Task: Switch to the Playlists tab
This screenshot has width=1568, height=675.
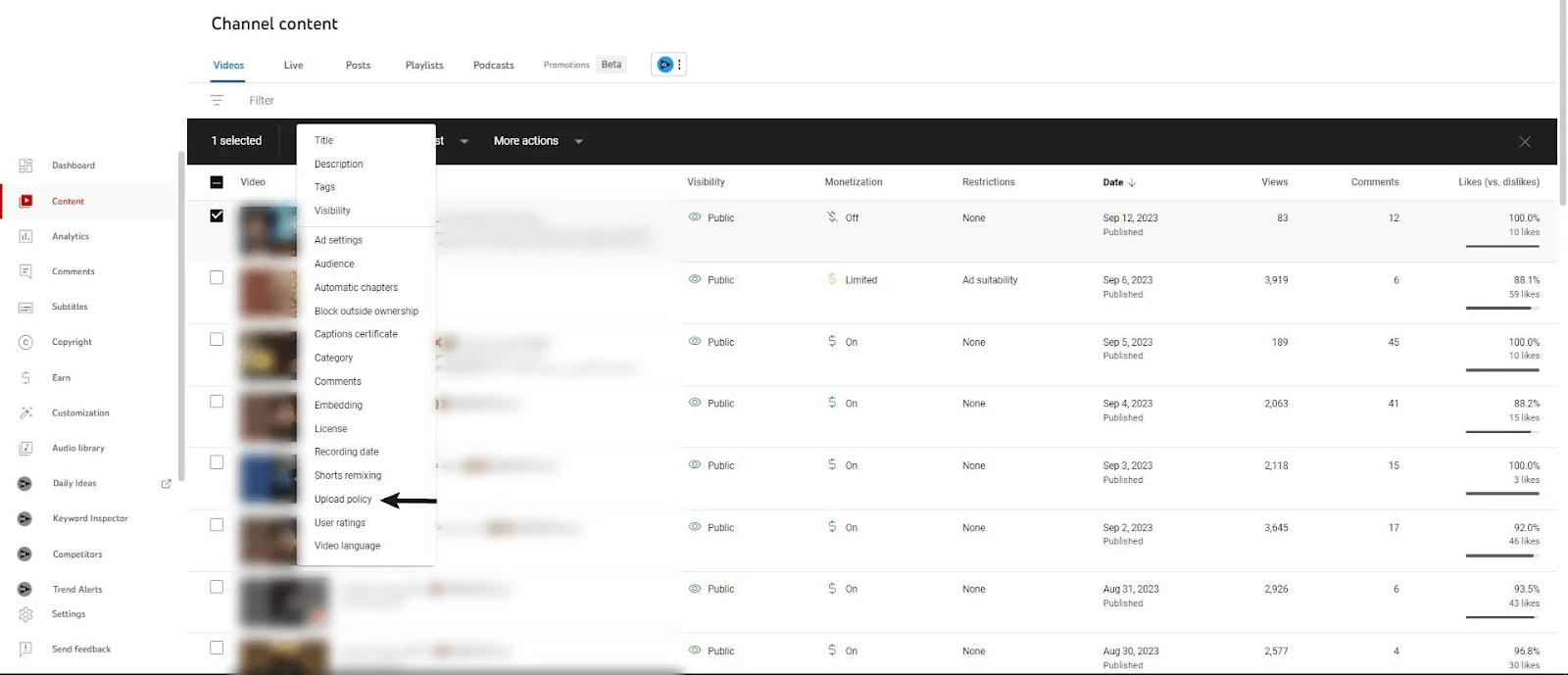Action: coord(424,66)
